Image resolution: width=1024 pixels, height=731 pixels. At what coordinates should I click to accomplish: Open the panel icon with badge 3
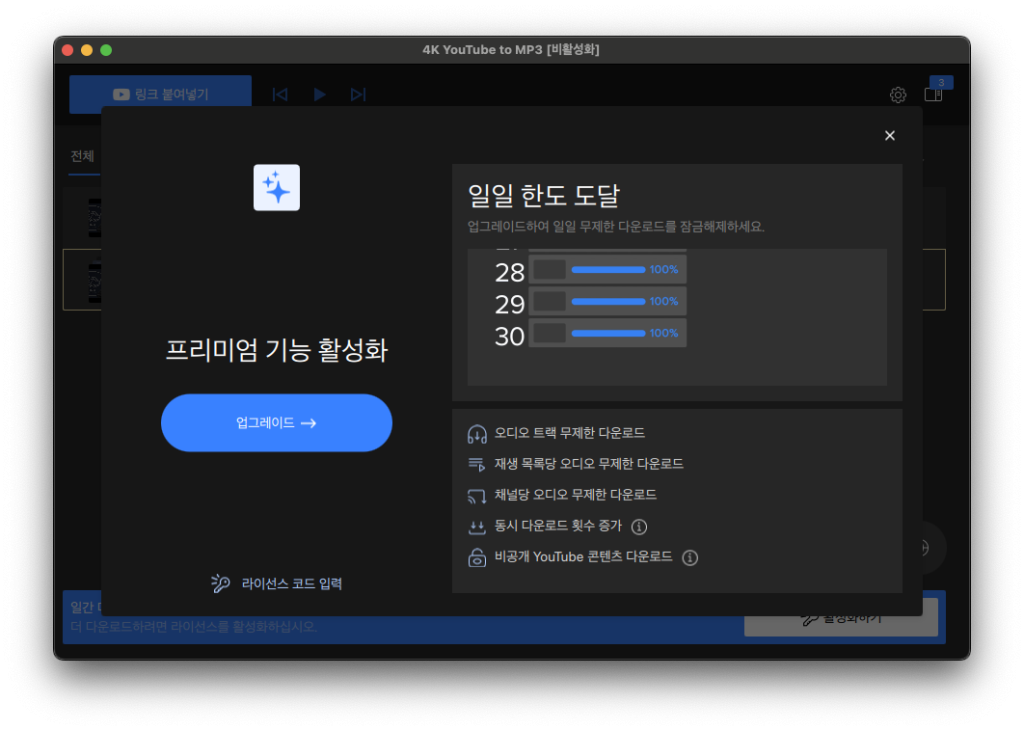[x=933, y=94]
